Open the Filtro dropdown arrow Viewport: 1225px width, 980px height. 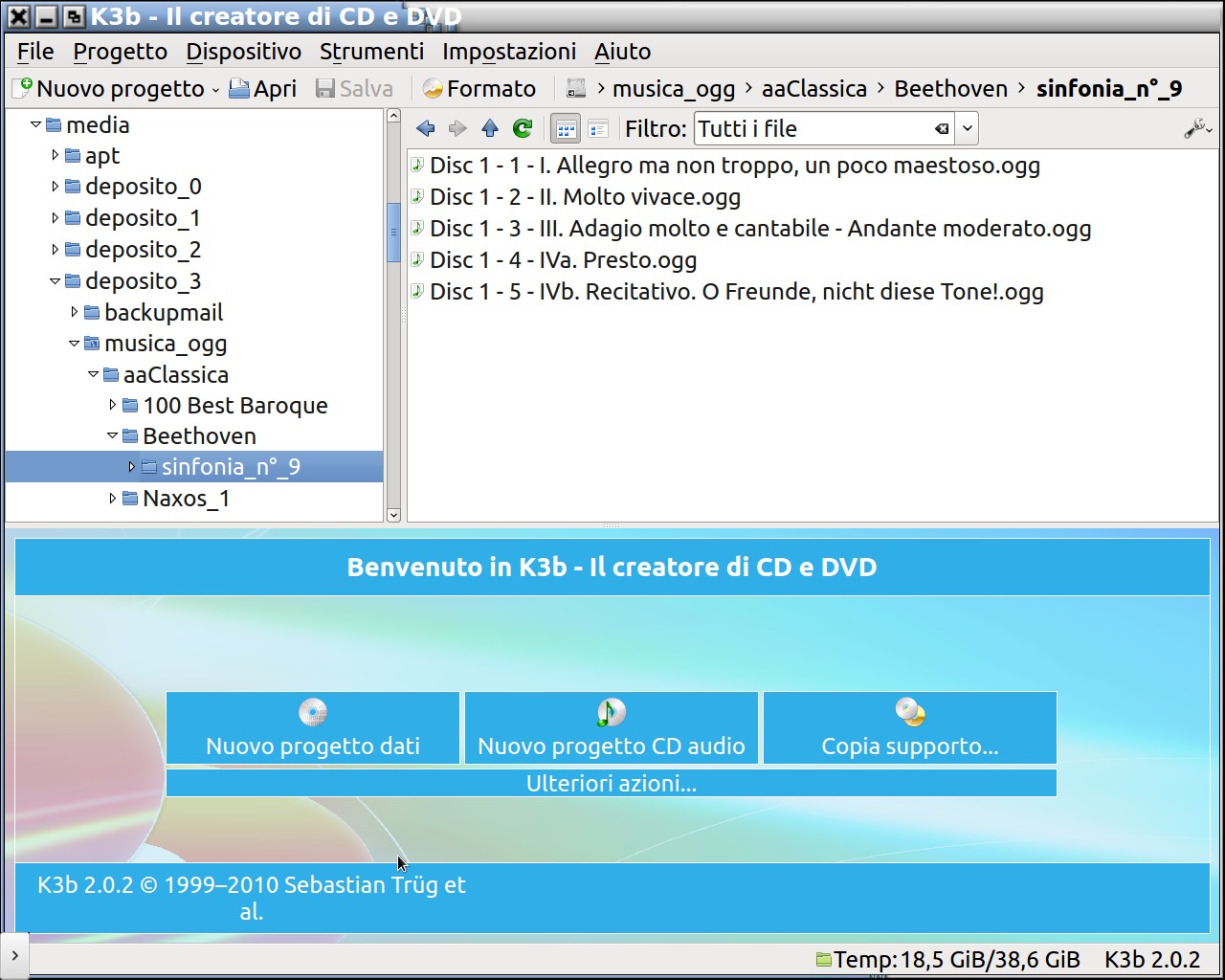pyautogui.click(x=967, y=128)
